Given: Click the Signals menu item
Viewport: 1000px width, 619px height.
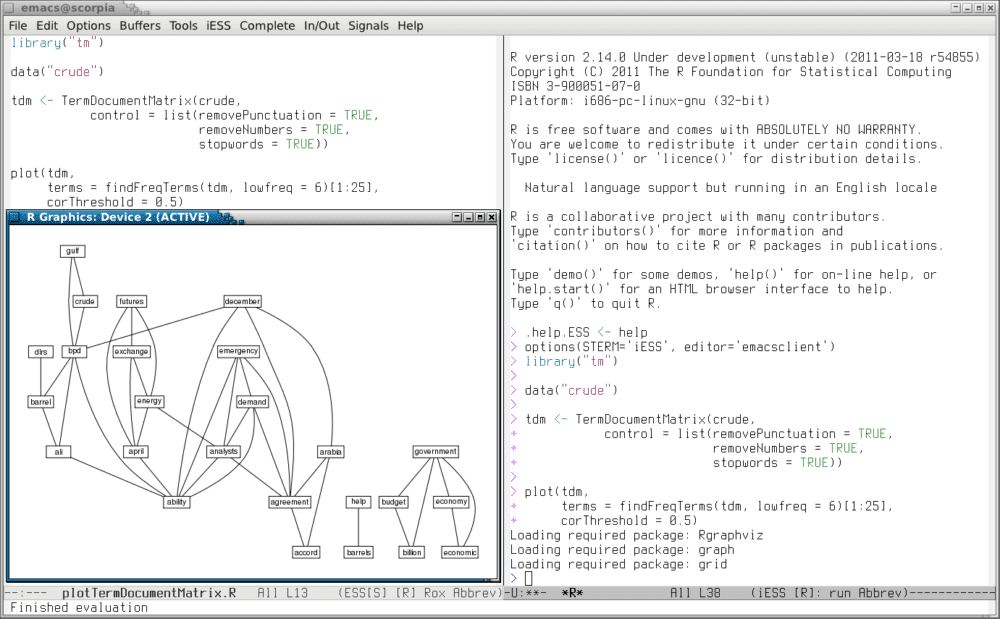Looking at the screenshot, I should 368,25.
